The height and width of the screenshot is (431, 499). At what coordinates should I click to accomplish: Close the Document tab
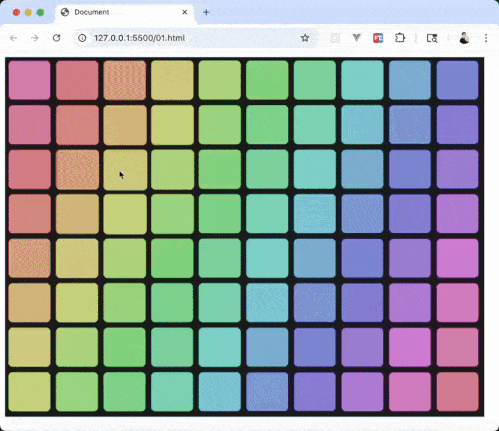[185, 12]
